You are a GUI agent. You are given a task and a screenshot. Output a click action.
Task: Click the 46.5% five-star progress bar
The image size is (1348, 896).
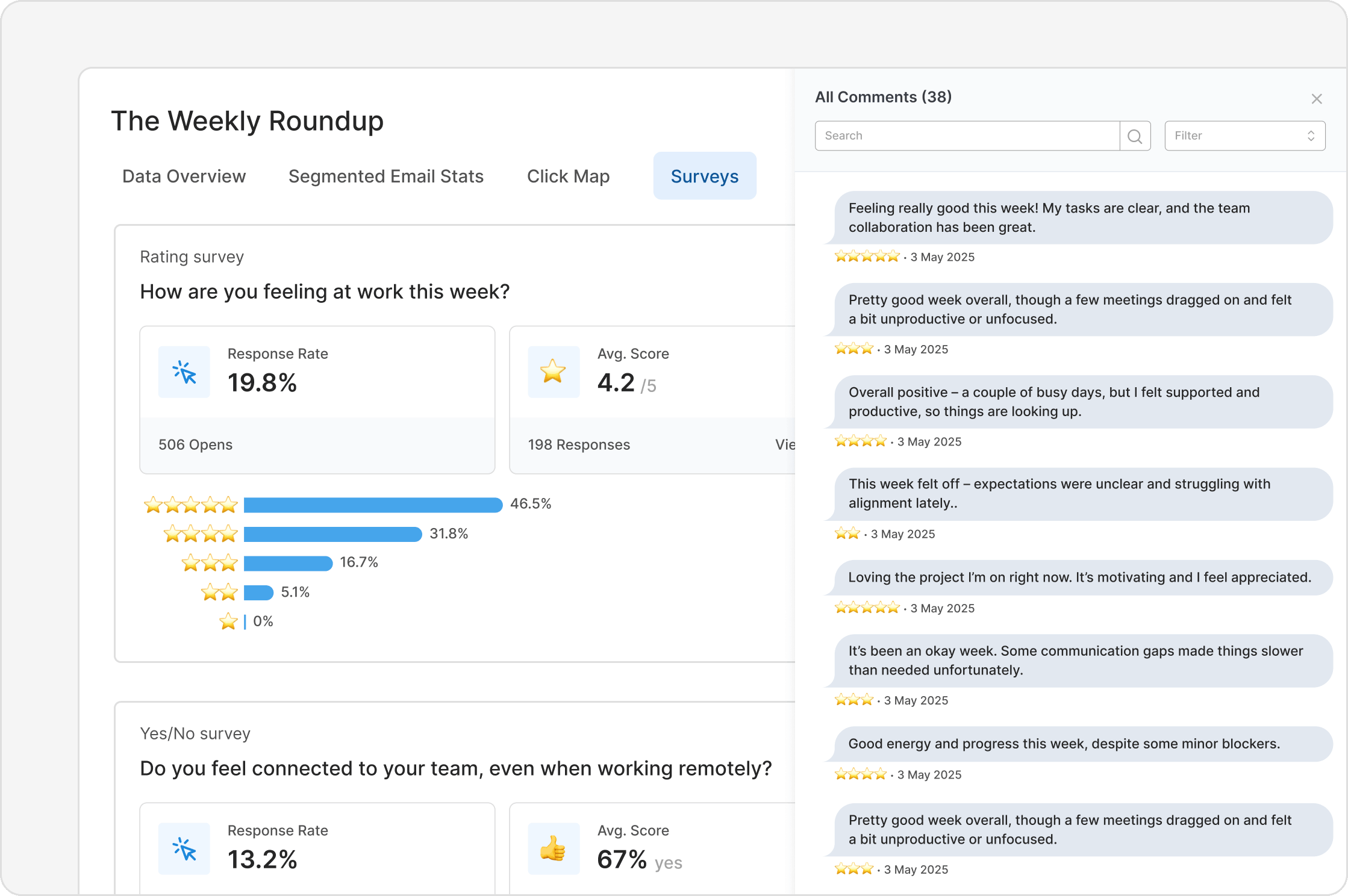pyautogui.click(x=373, y=505)
